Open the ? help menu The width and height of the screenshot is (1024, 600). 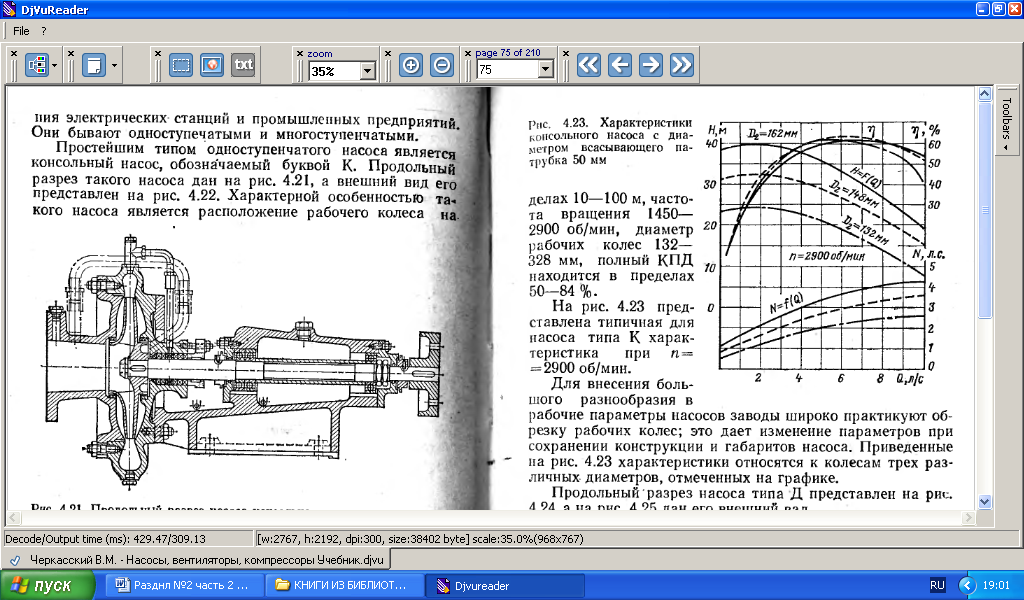[x=44, y=31]
